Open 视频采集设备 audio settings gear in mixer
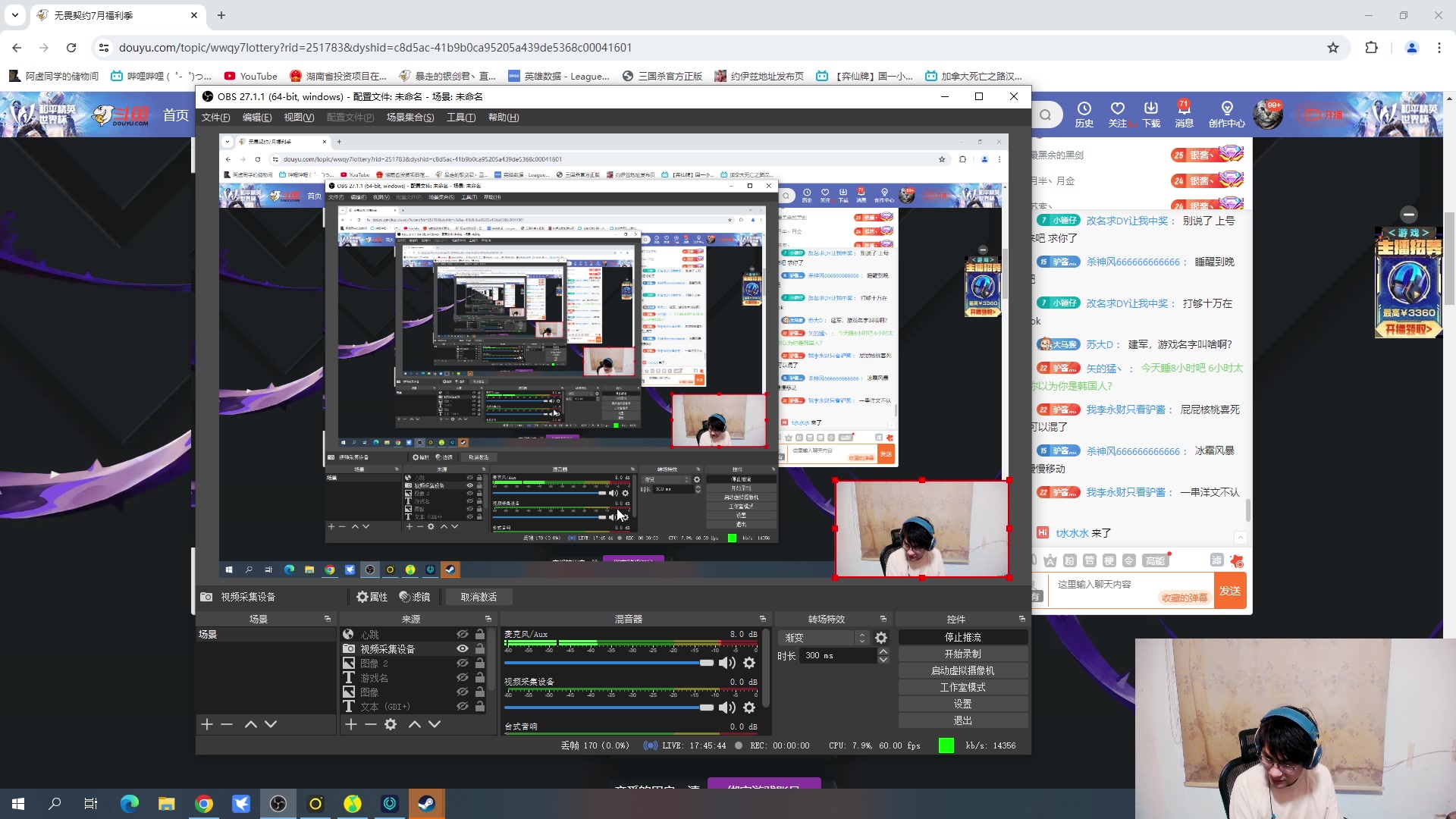 click(749, 708)
